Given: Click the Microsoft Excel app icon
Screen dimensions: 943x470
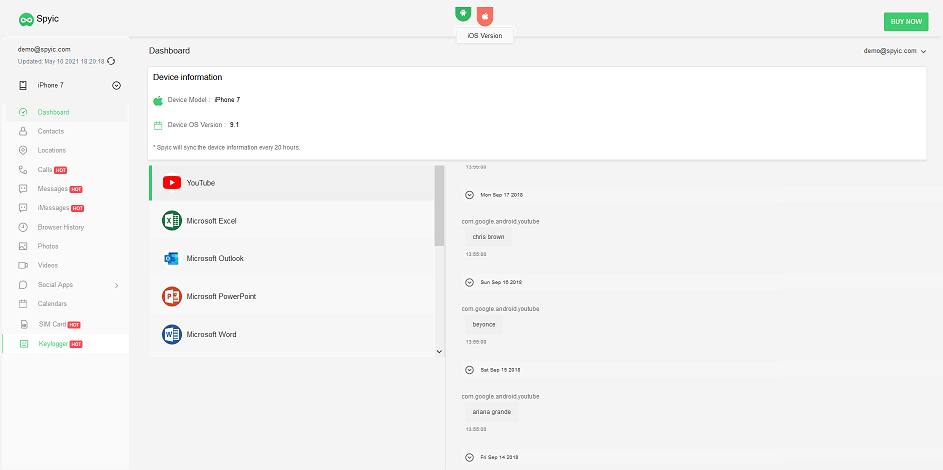Looking at the screenshot, I should pos(171,221).
